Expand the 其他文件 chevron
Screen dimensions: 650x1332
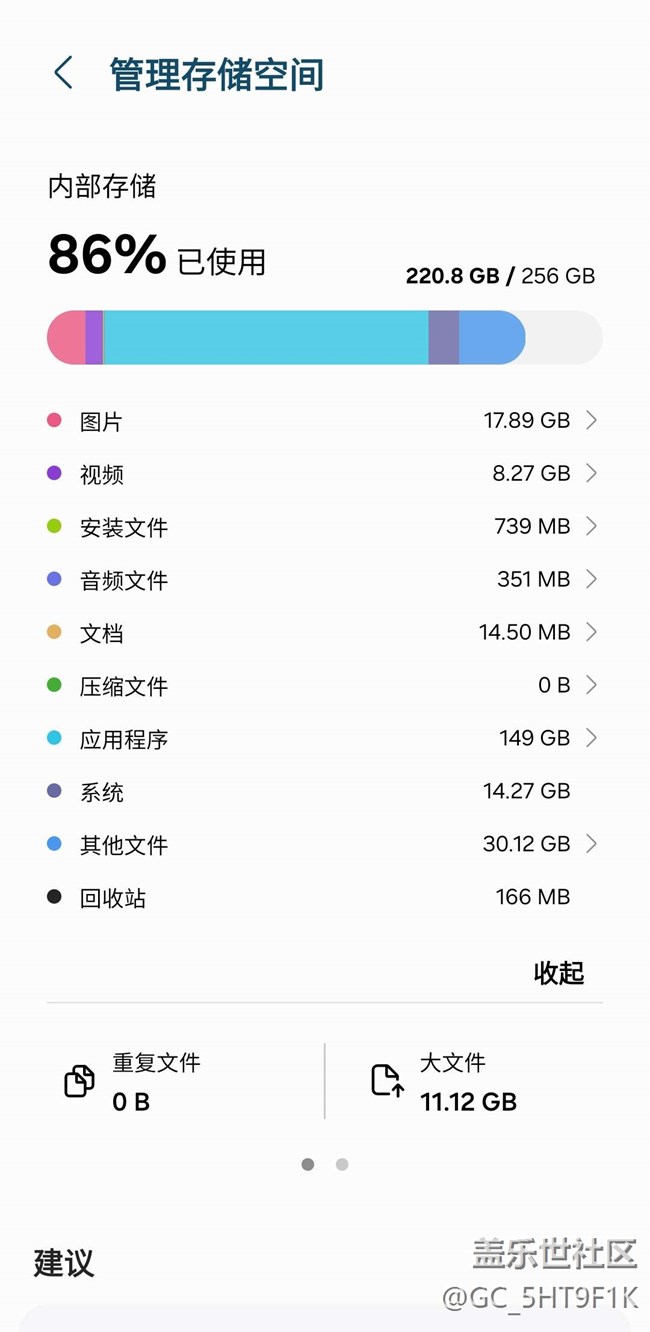coord(591,844)
